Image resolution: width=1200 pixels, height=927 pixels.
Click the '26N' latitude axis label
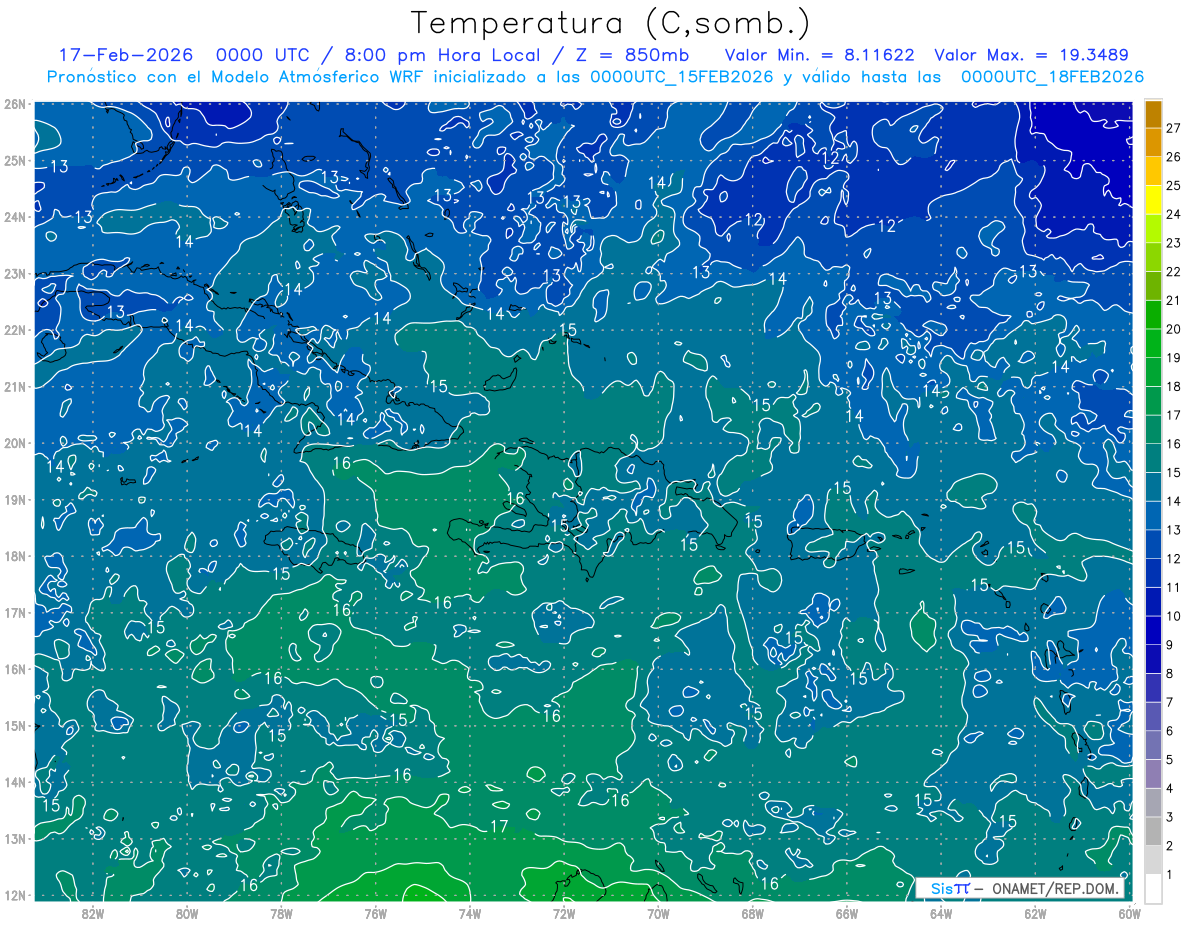pyautogui.click(x=14, y=104)
